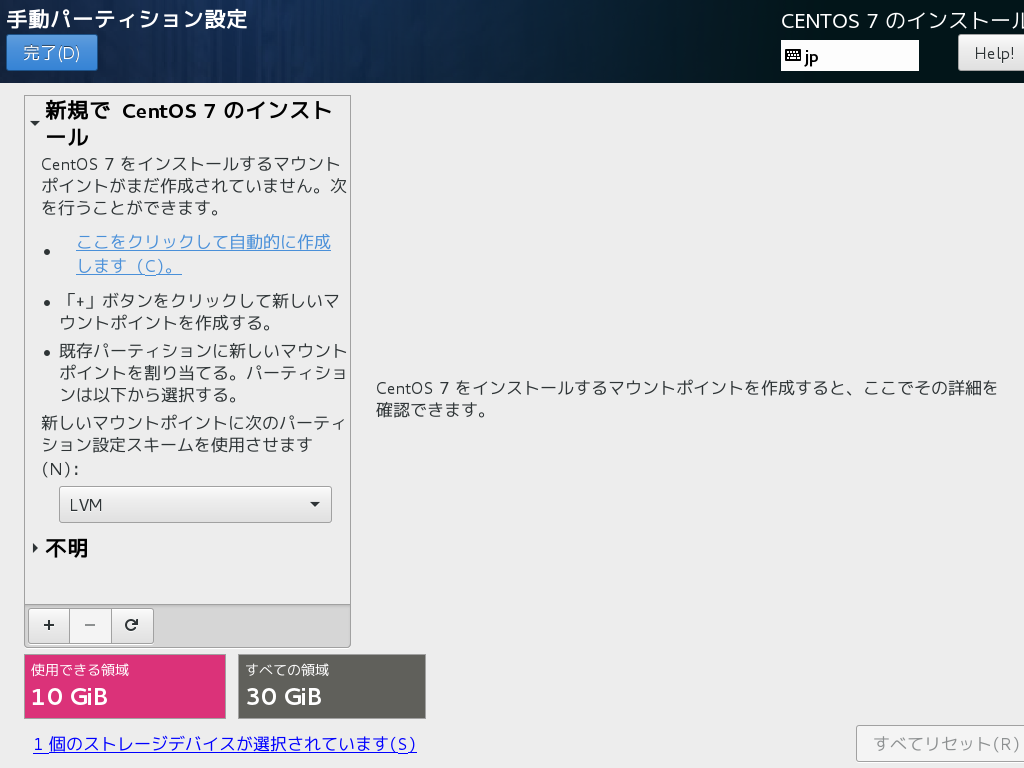This screenshot has height=768, width=1024.
Task: Click the 使用できる領域 10 GiB box
Action: coord(125,686)
